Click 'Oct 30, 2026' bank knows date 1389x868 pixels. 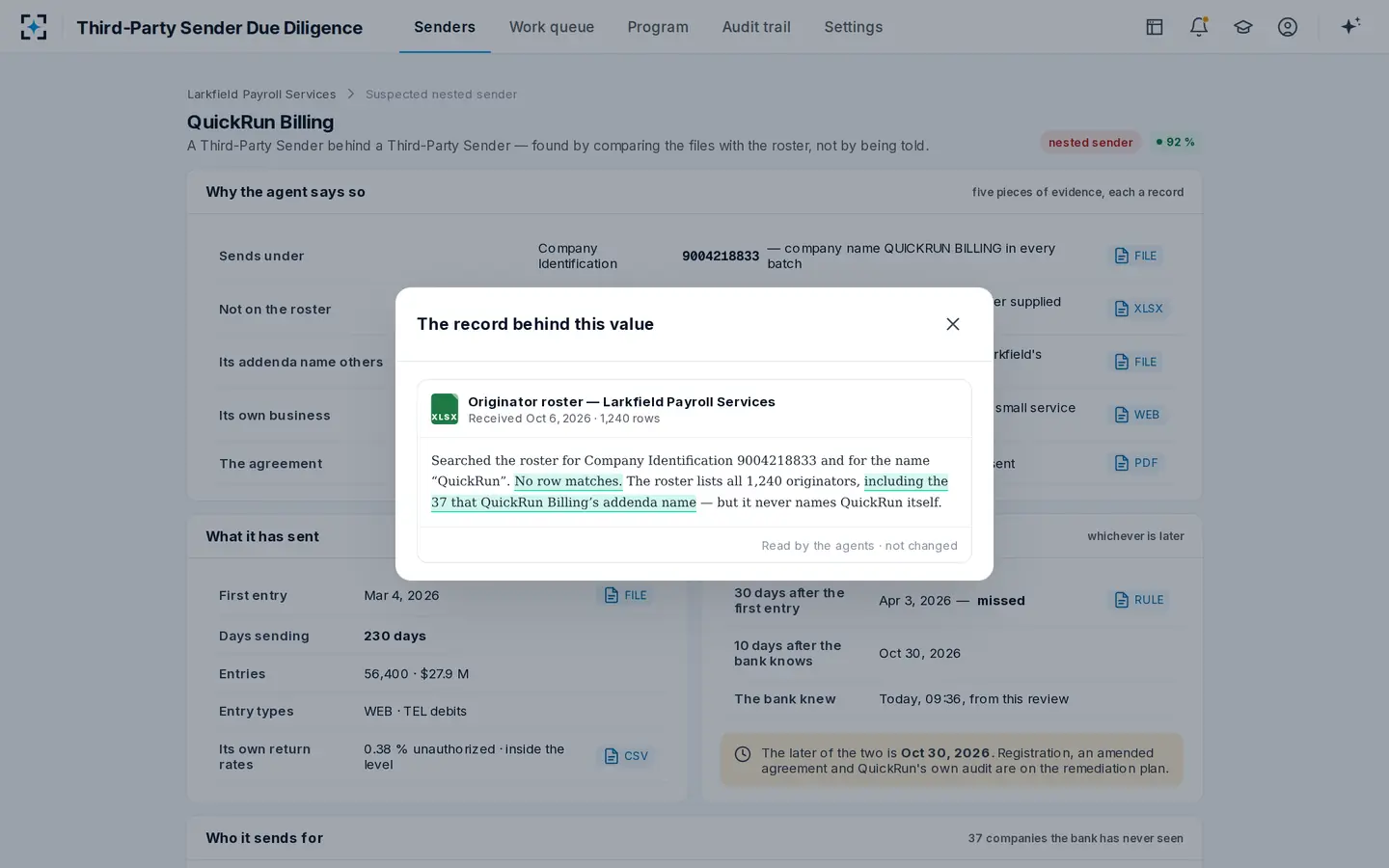click(919, 653)
